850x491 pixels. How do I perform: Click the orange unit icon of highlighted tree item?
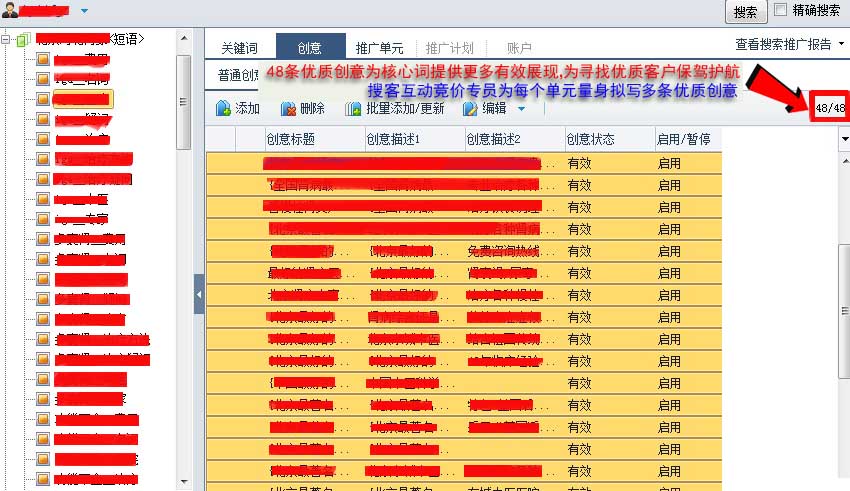point(43,99)
